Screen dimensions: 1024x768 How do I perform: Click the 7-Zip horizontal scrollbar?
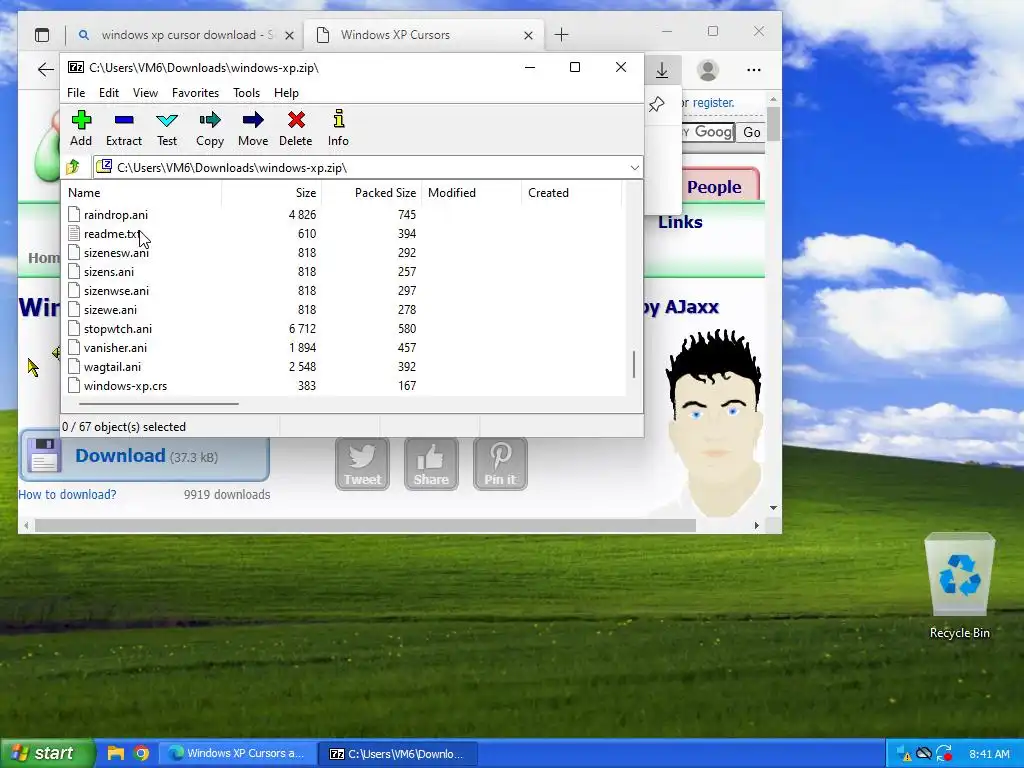[x=159, y=404]
